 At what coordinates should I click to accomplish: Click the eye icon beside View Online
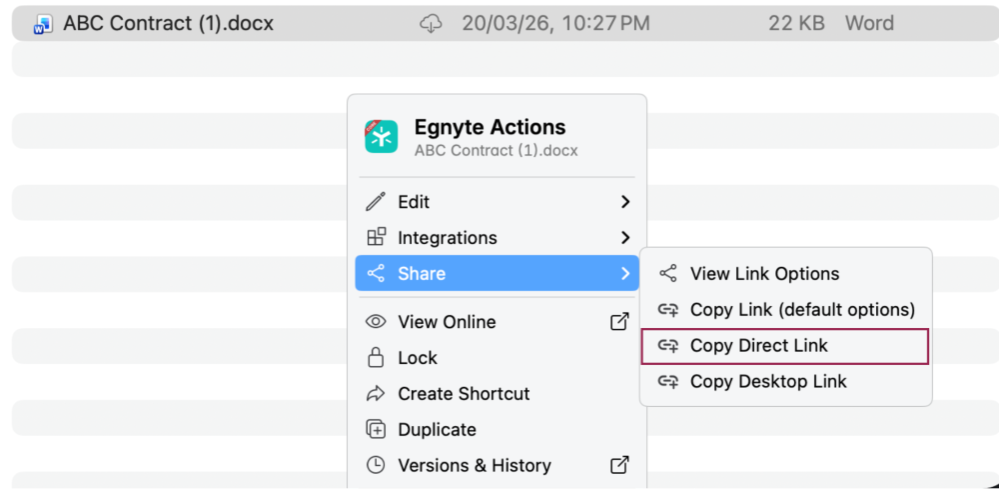point(376,322)
